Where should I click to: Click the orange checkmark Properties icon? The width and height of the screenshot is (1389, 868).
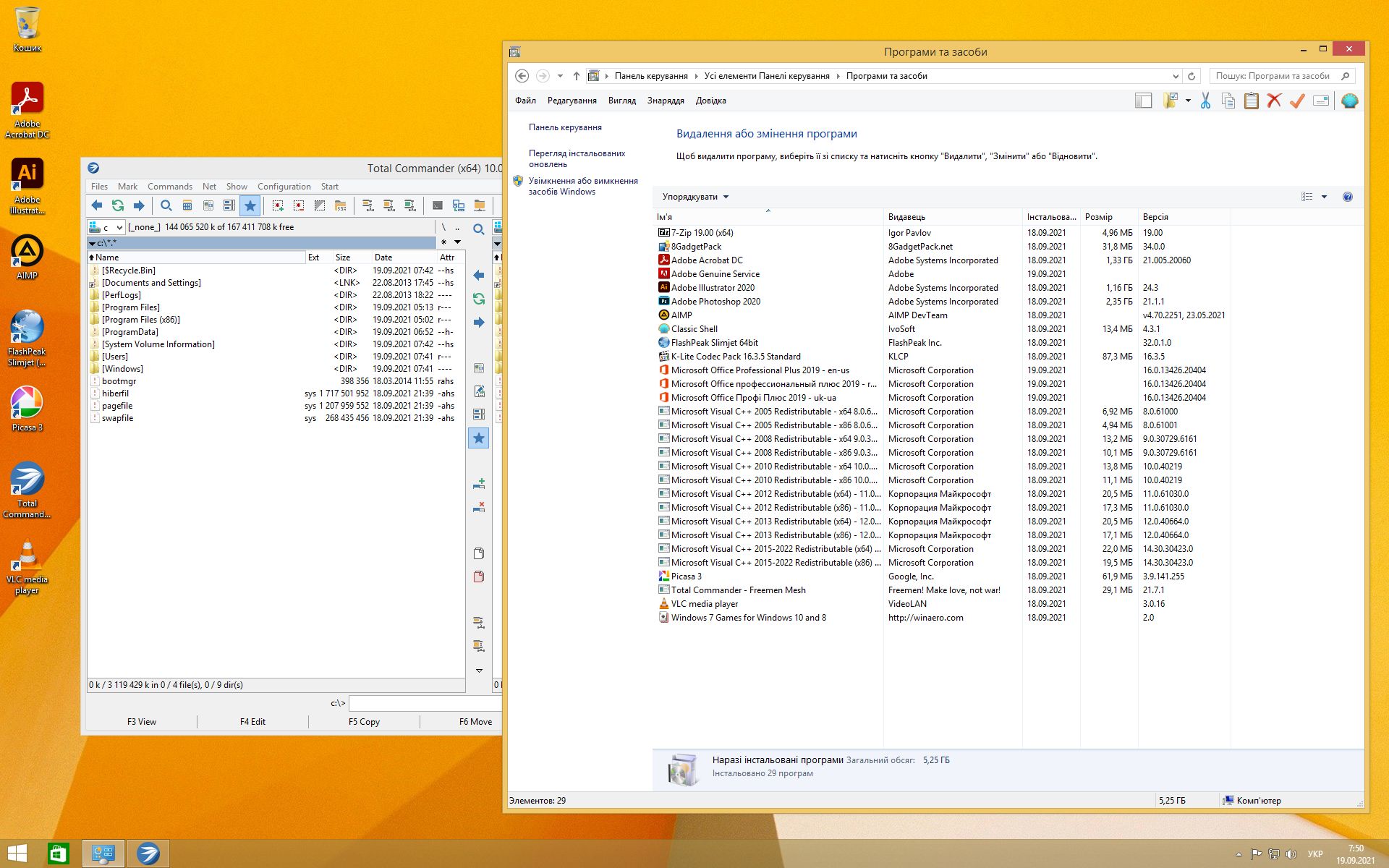(1297, 101)
